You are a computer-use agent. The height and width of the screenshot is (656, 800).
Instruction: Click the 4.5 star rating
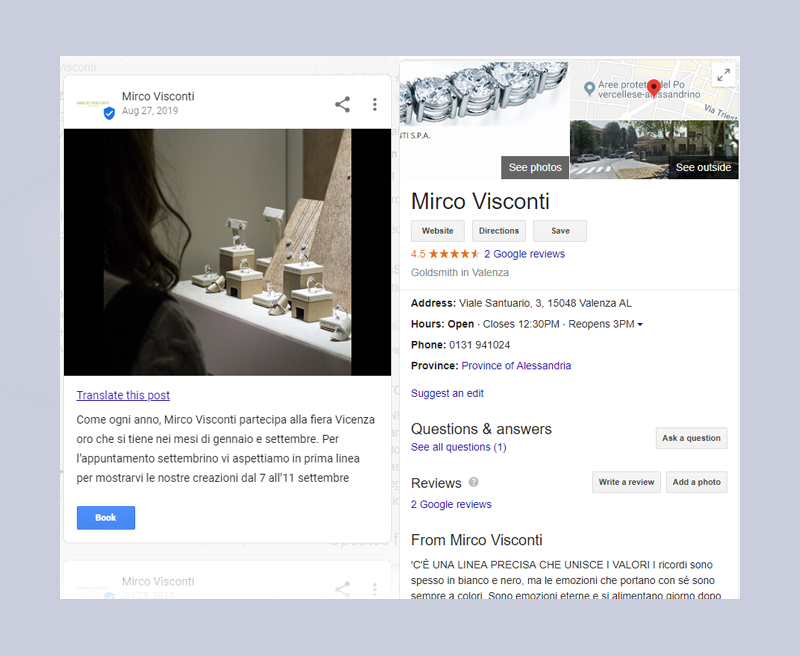[x=445, y=254]
